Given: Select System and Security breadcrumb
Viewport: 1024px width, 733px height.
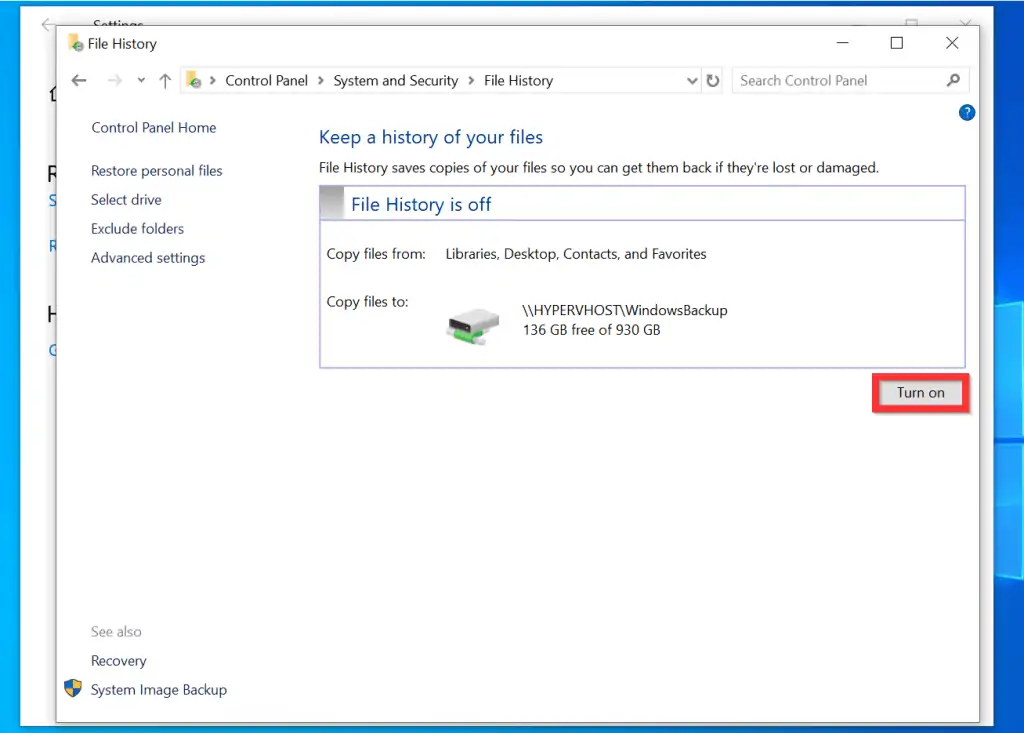Looking at the screenshot, I should [395, 81].
